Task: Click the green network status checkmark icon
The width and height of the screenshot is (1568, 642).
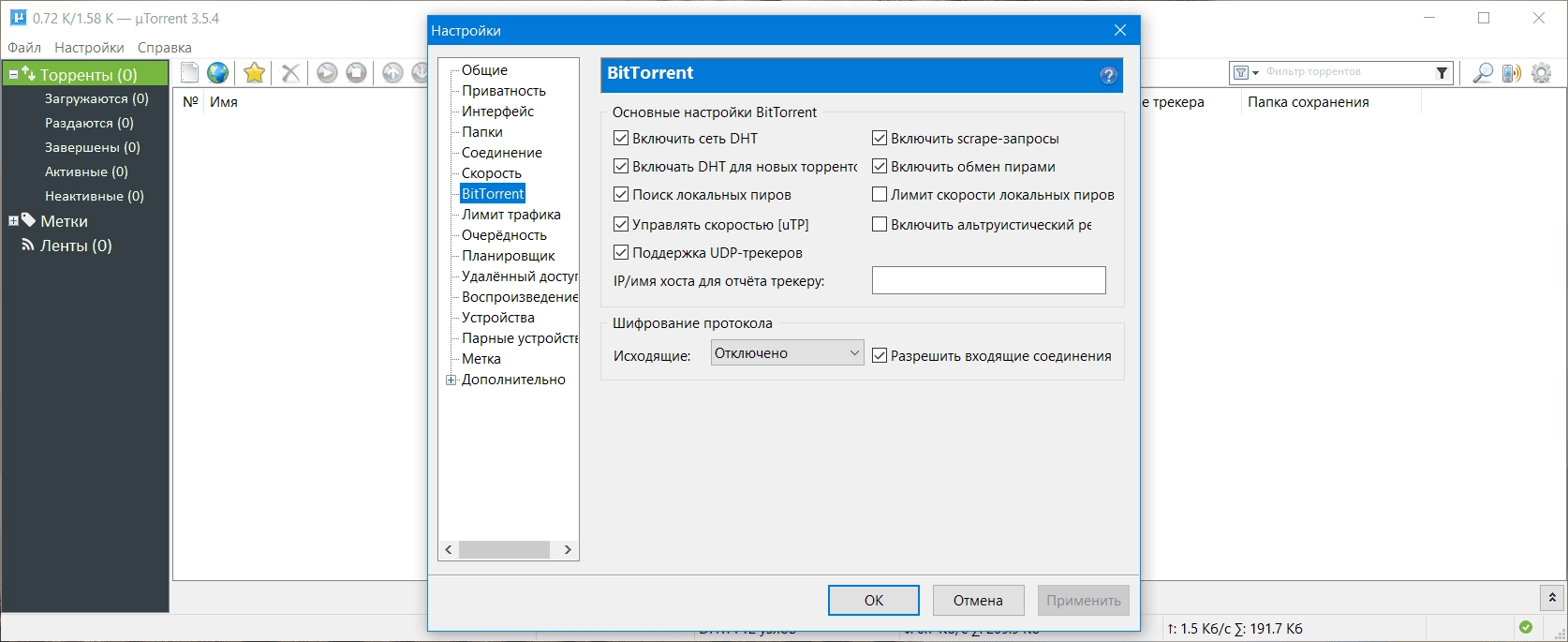Action: pyautogui.click(x=1526, y=627)
